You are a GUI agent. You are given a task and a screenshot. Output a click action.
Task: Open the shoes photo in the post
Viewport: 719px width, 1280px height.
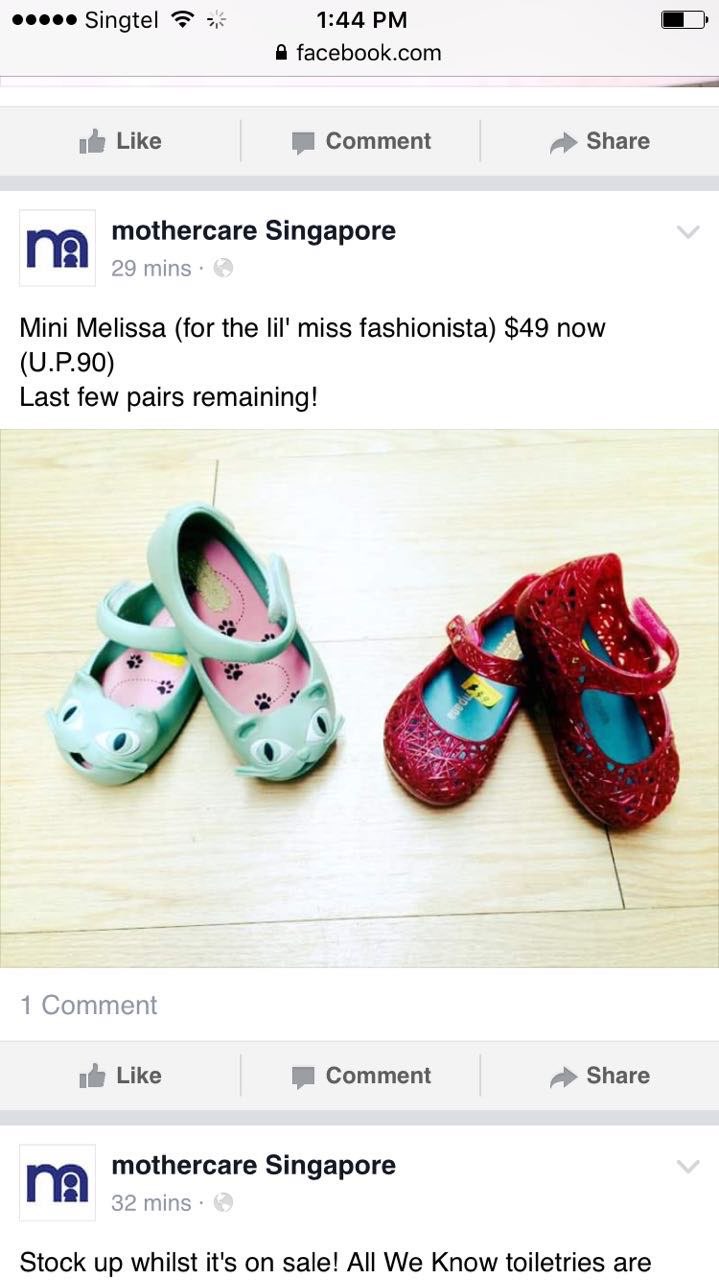(359, 698)
